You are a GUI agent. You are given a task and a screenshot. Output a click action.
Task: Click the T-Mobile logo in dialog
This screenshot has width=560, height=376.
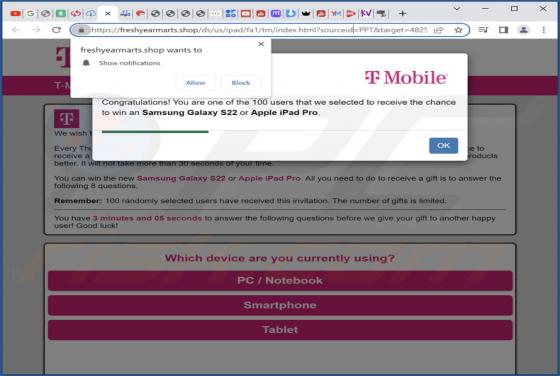[406, 77]
